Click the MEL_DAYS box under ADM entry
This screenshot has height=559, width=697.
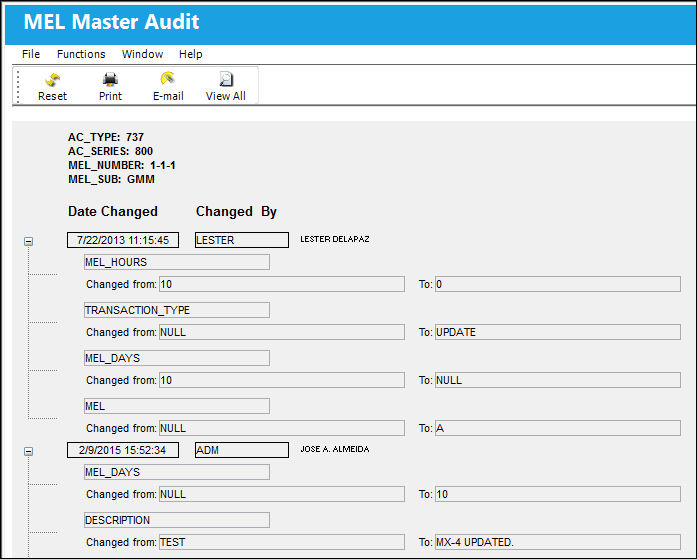pos(177,472)
